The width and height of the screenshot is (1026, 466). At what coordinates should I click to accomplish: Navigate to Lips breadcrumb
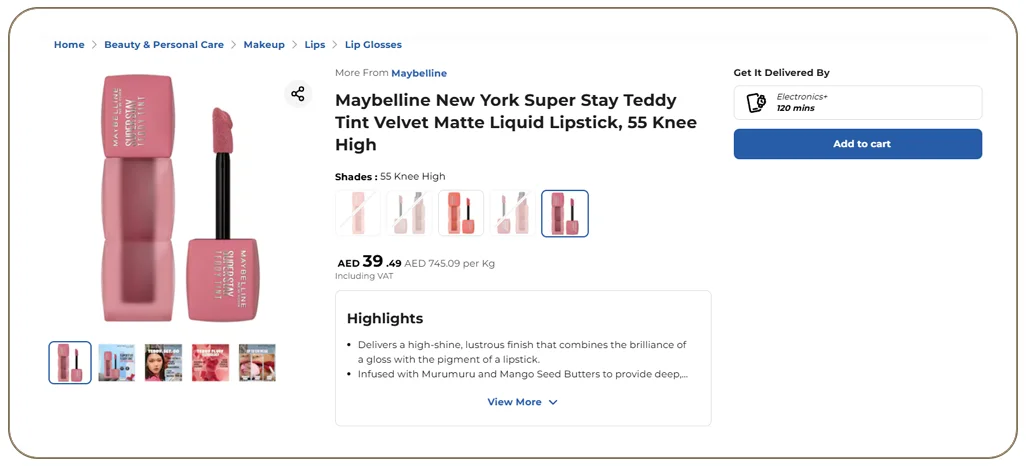[315, 45]
